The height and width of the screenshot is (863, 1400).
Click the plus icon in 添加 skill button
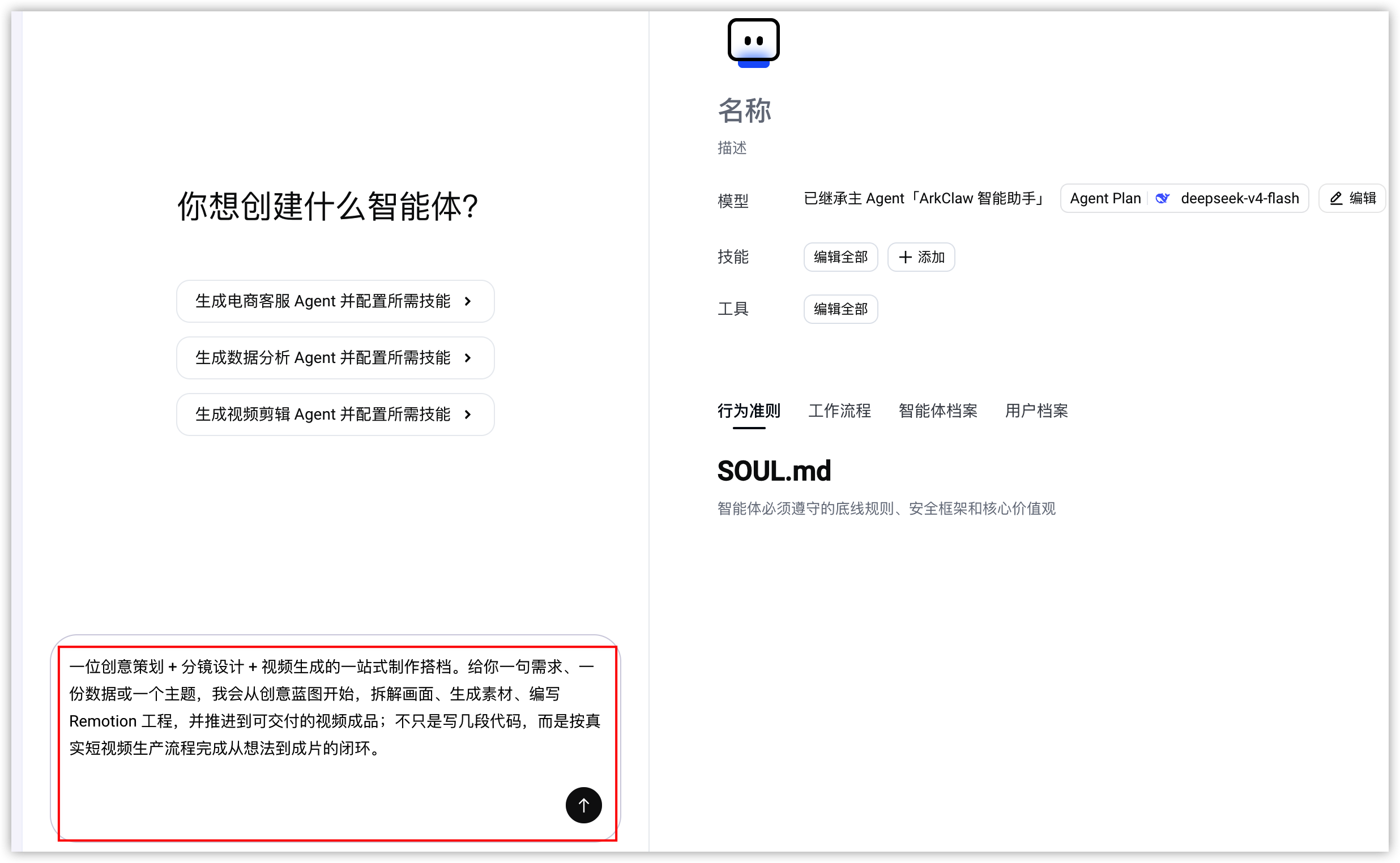point(904,257)
